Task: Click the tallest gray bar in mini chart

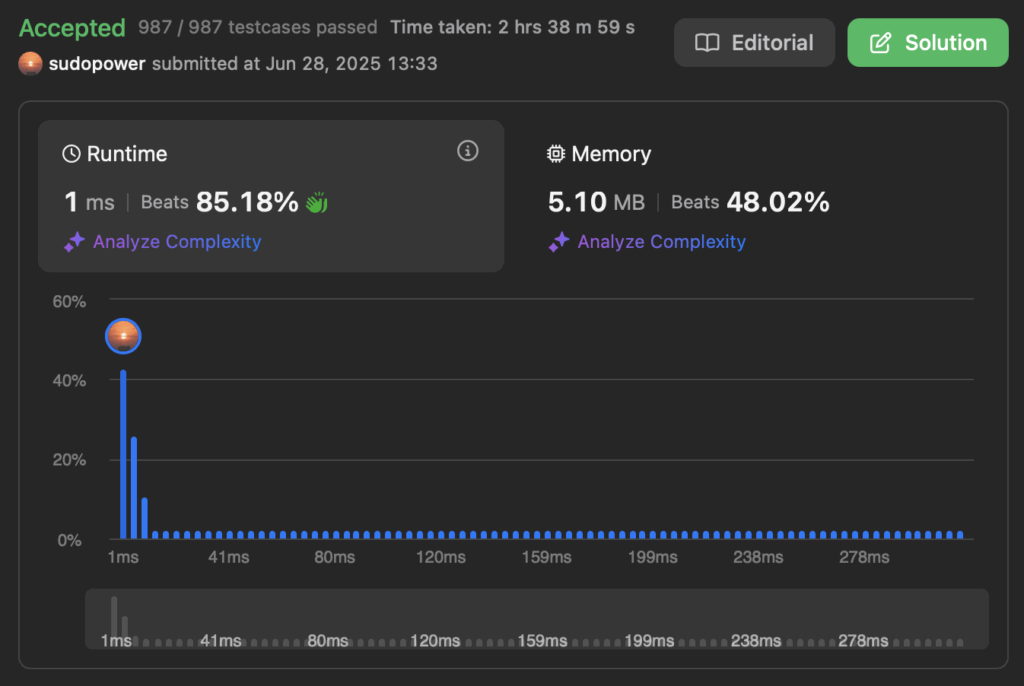Action: [x=114, y=615]
